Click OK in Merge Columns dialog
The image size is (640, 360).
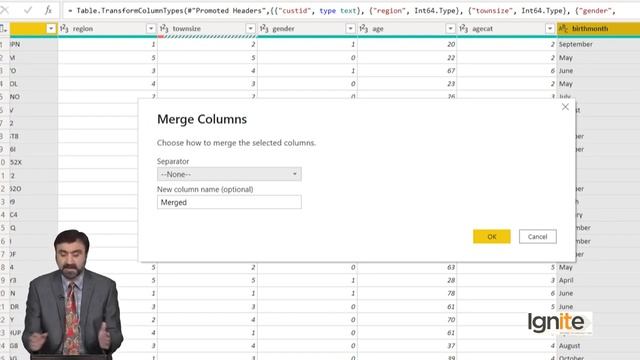tap(491, 236)
